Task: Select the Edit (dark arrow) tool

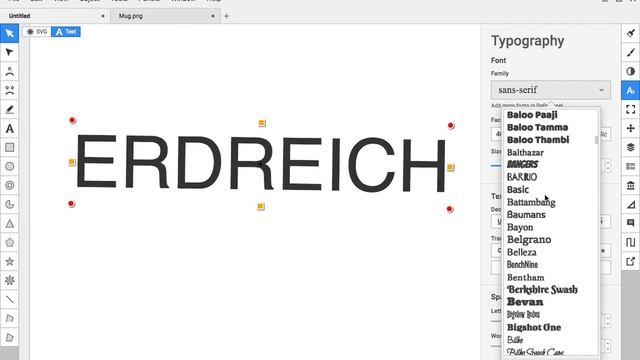Action: [x=9, y=52]
